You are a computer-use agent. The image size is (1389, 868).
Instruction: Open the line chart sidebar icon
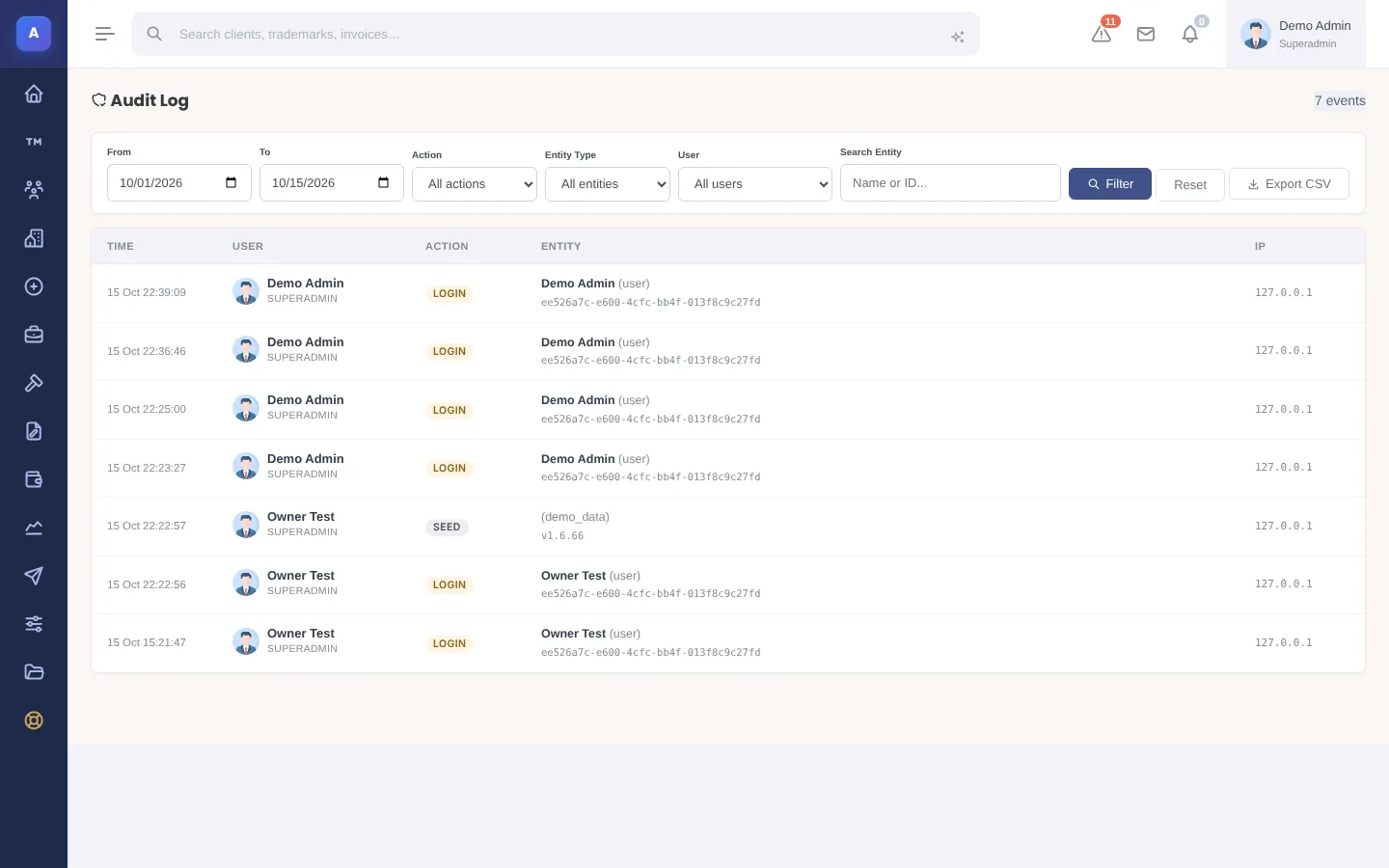tap(34, 528)
